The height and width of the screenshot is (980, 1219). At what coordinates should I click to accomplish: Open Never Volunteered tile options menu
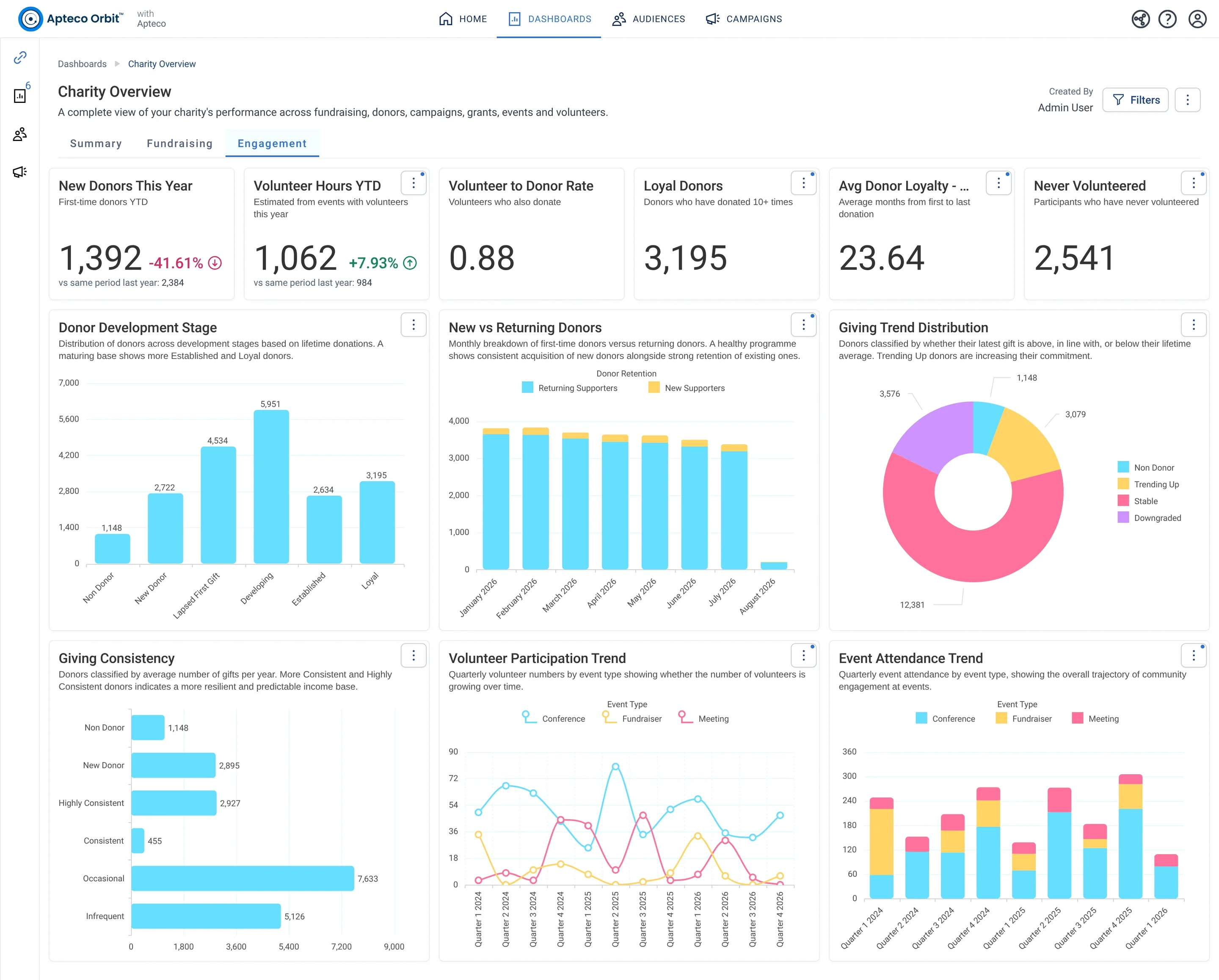[1194, 183]
